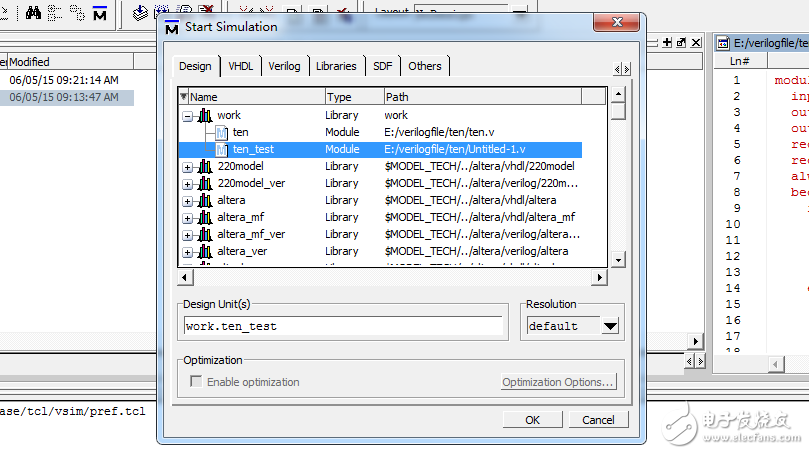Click the Path column header
The width and height of the screenshot is (809, 454).
click(482, 96)
